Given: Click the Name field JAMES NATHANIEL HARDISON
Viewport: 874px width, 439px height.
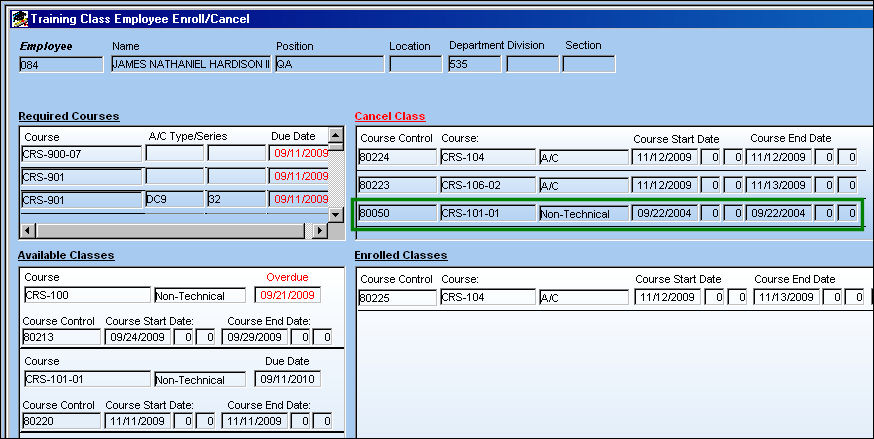Looking at the screenshot, I should click(x=191, y=64).
